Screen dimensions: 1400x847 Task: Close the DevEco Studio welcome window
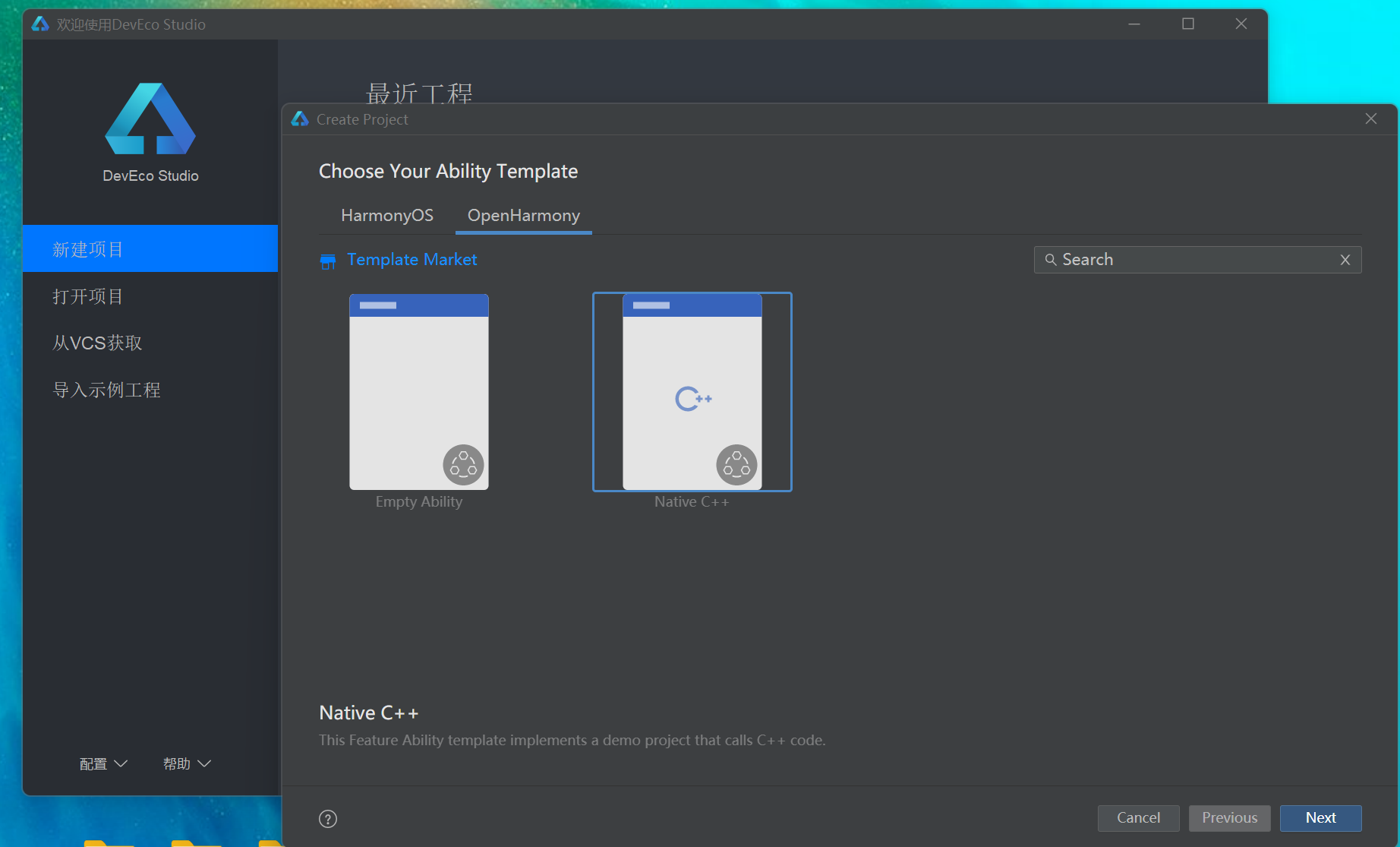click(1241, 24)
